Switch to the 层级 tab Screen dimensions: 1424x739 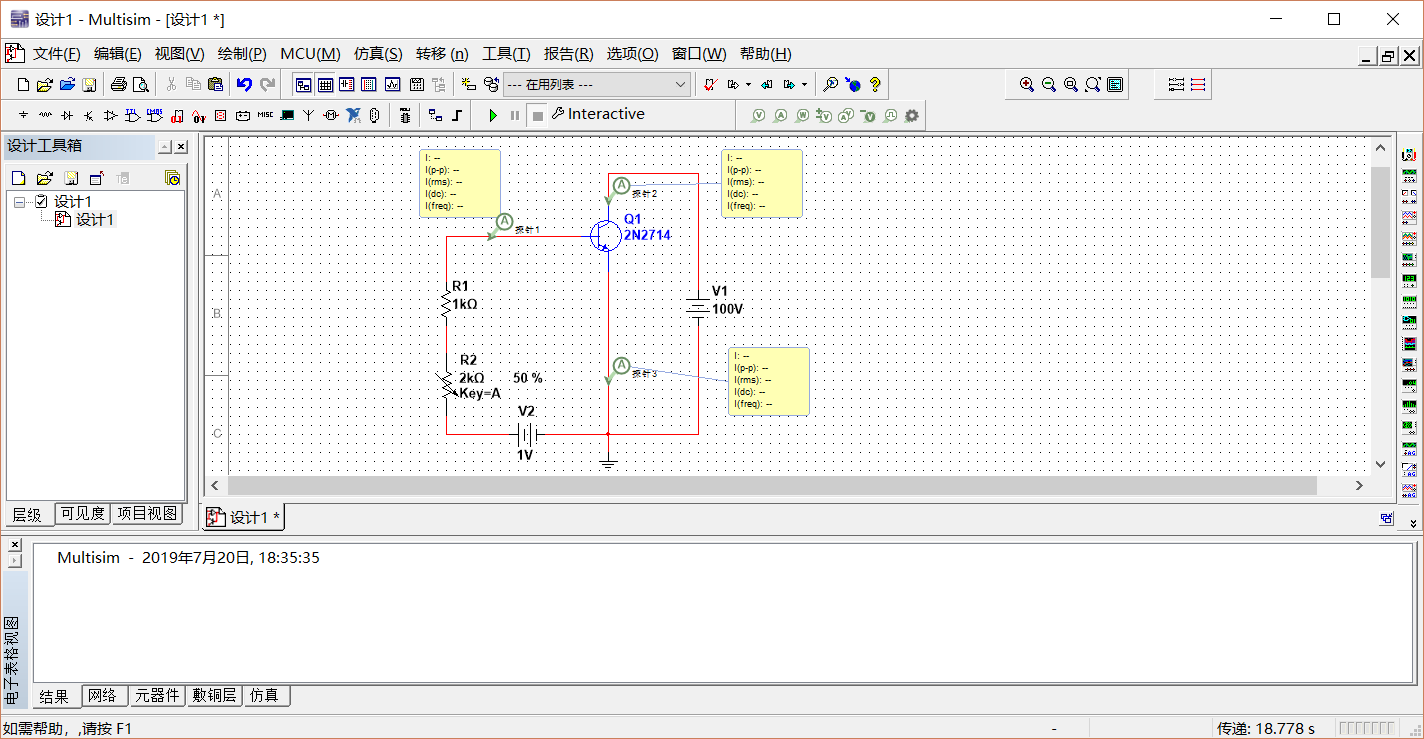pos(28,515)
